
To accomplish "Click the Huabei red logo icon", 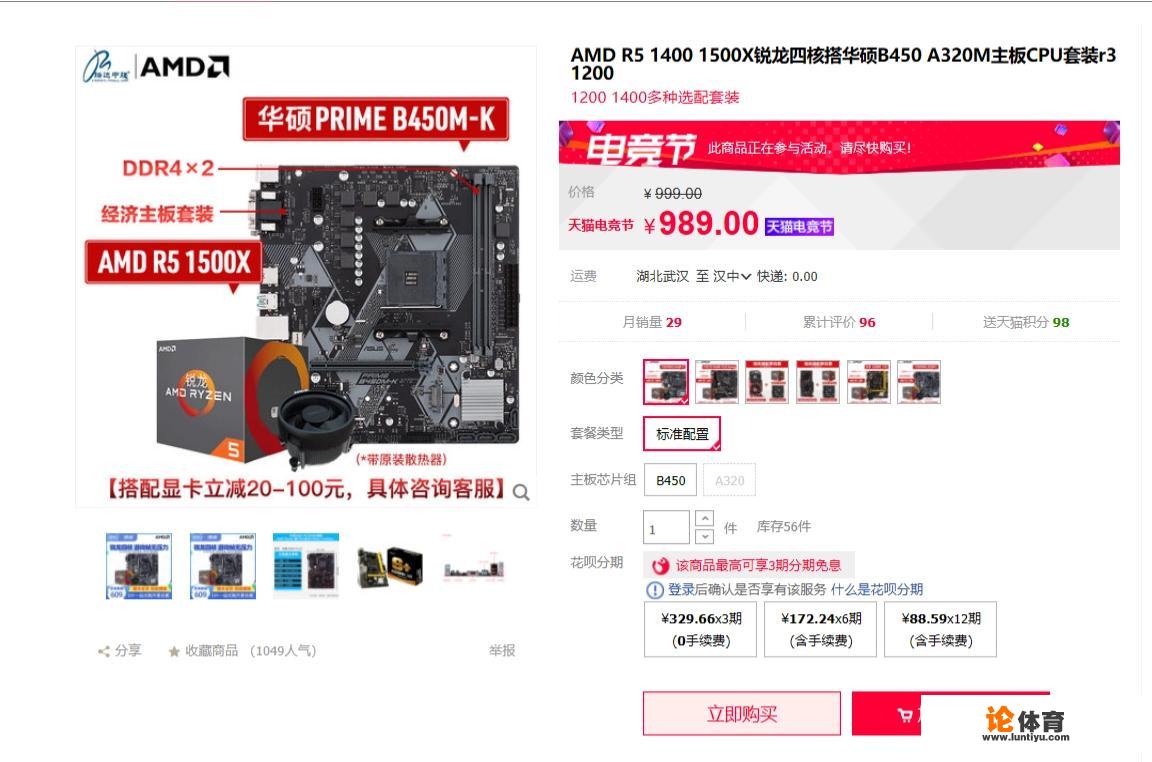I will pyautogui.click(x=661, y=565).
